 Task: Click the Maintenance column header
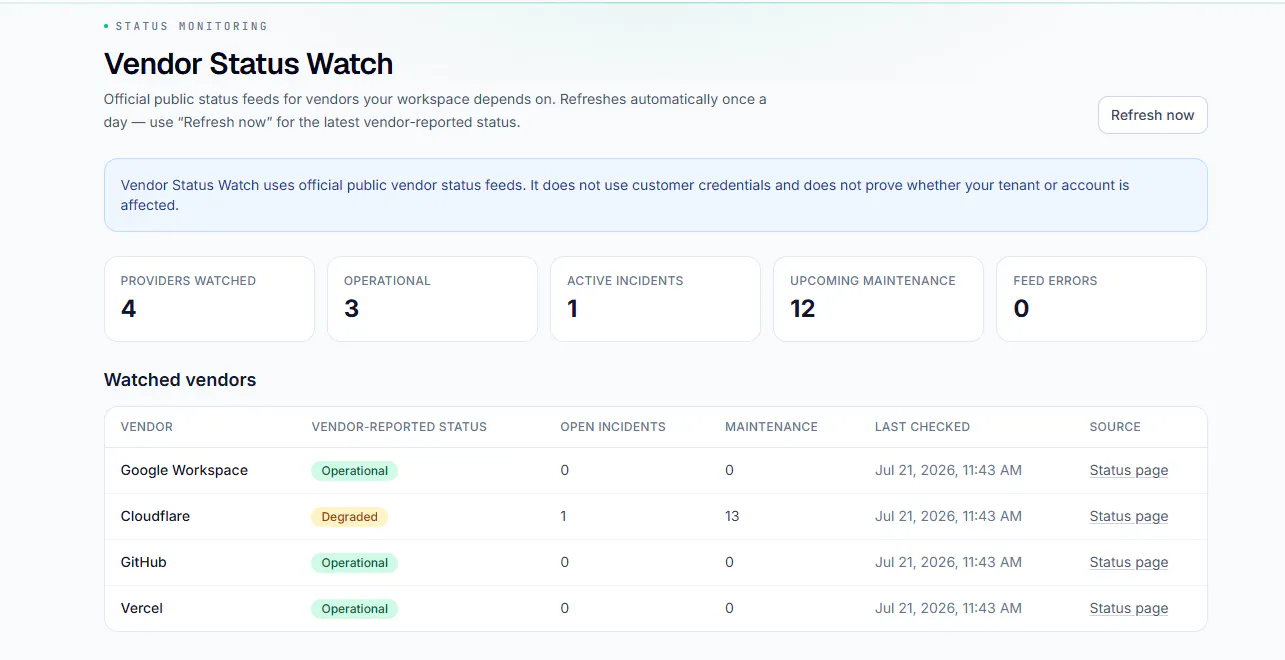point(771,427)
